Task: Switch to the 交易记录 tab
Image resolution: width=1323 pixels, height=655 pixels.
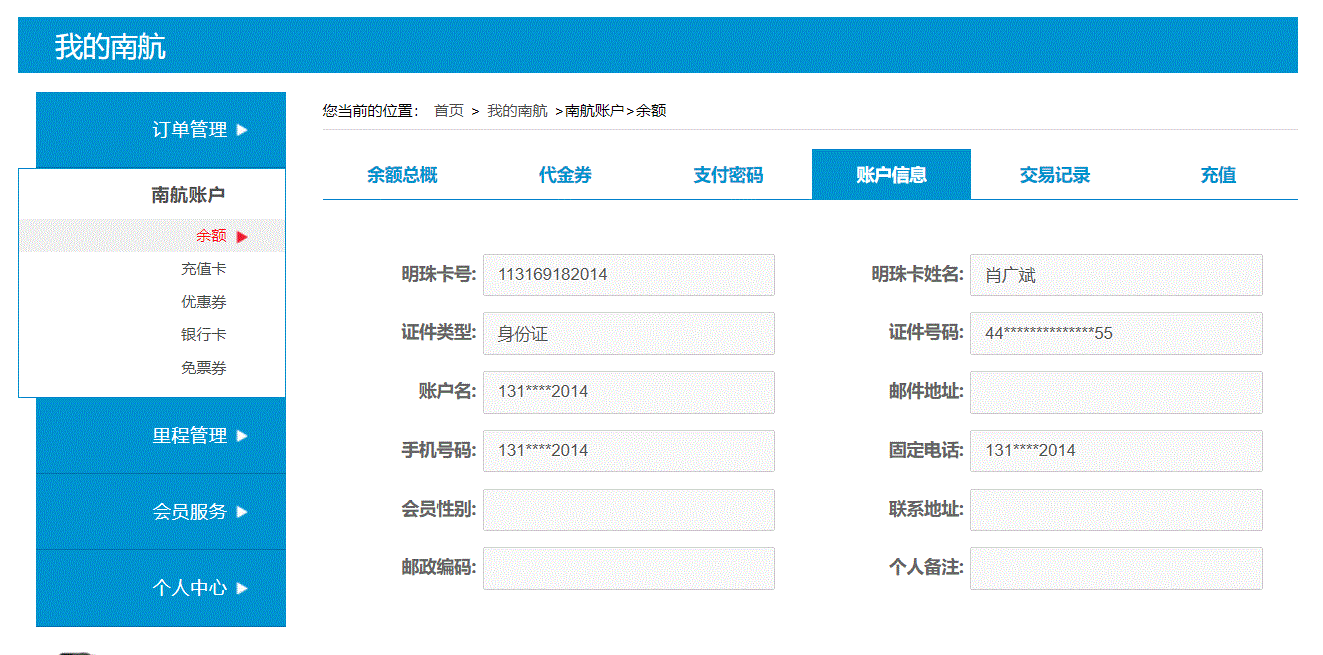Action: [1055, 175]
